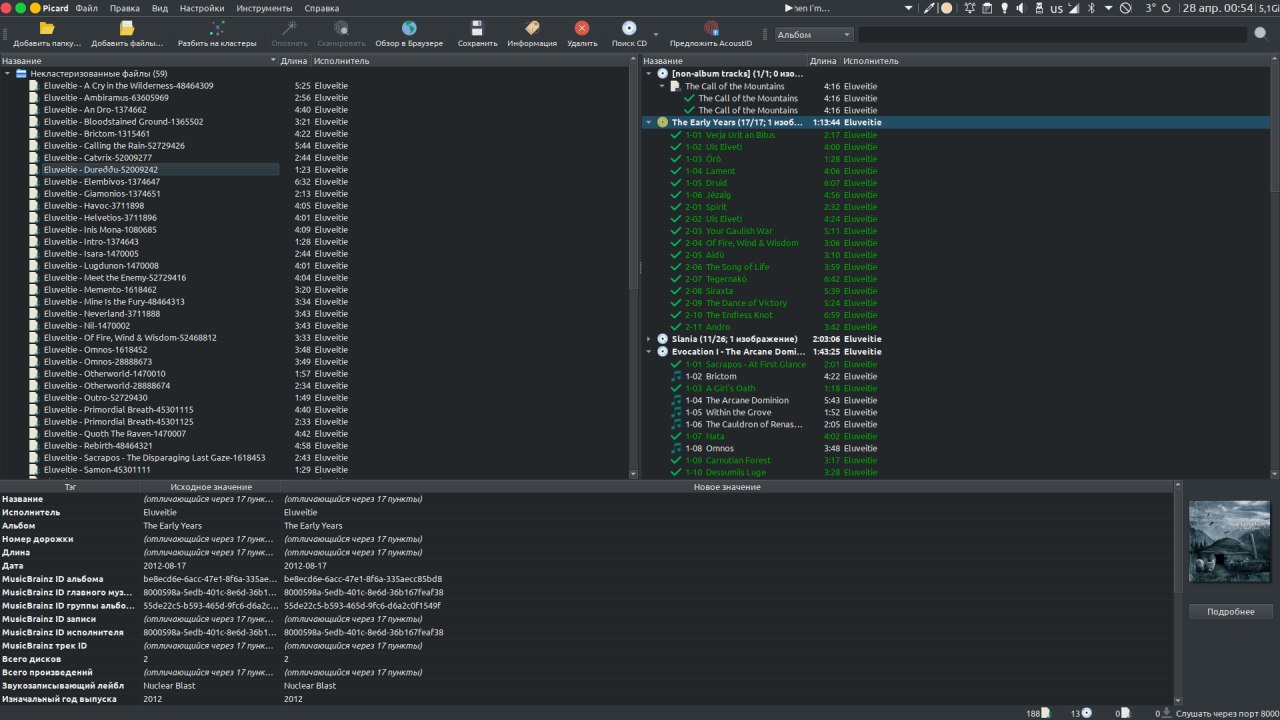This screenshot has height=720, width=1280.
Task: Click the gold disc icon of The Early Years
Action: tap(662, 122)
